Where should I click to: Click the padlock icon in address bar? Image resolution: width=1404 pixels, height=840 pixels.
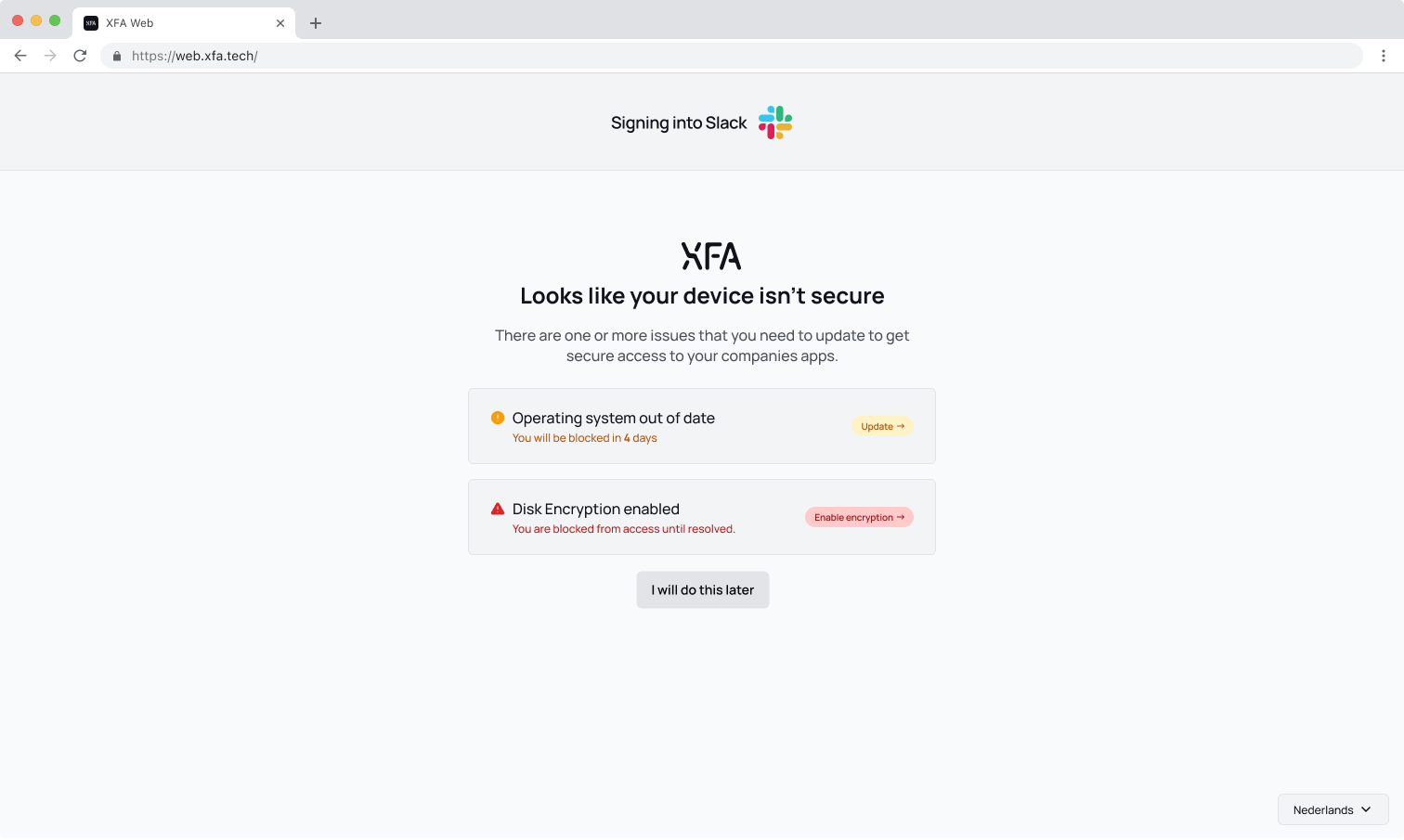[117, 56]
